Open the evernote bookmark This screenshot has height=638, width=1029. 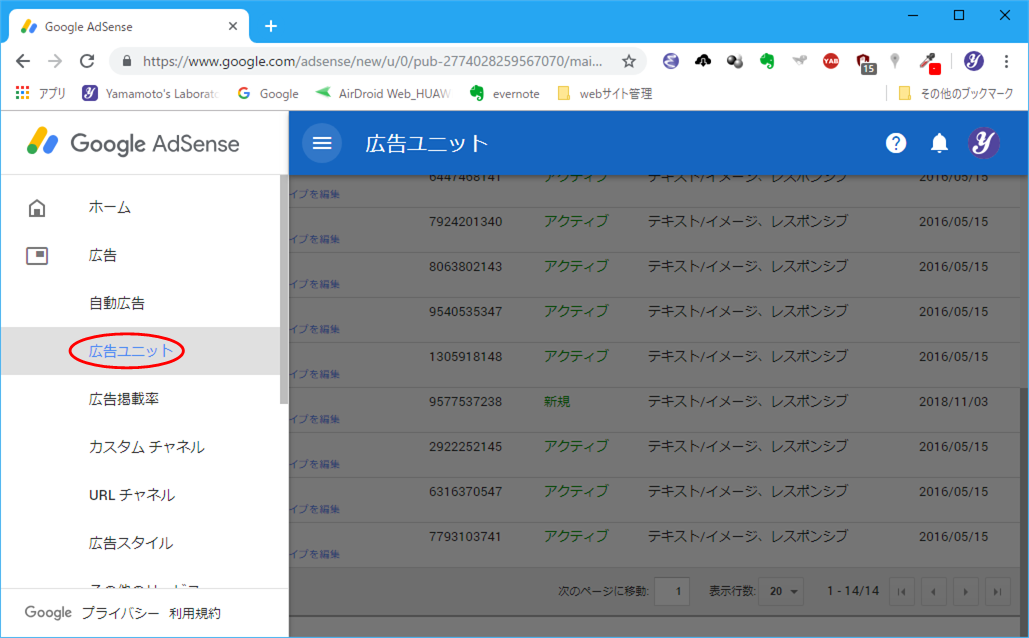(x=505, y=93)
